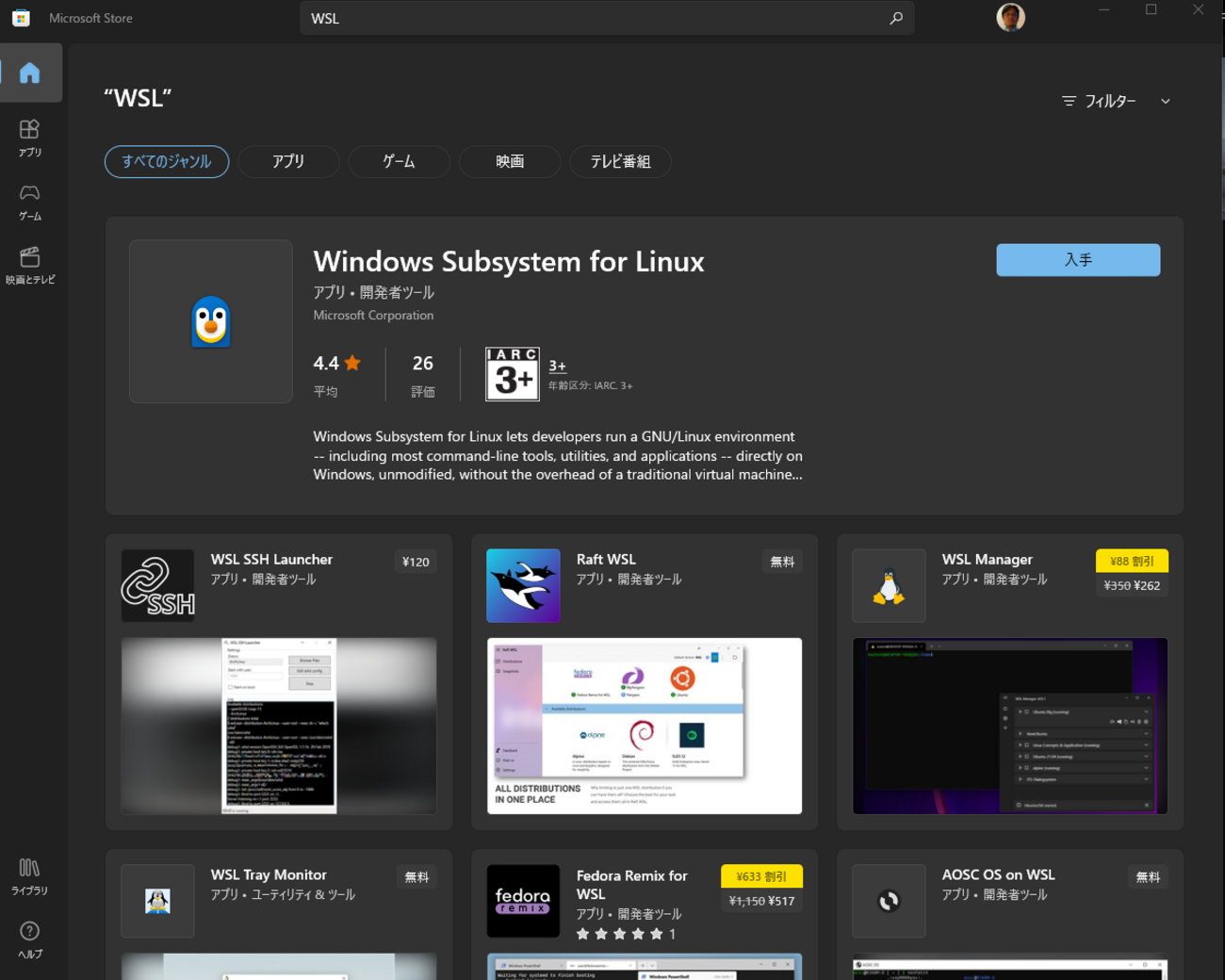The height and width of the screenshot is (980, 1225).
Task: Select the アプリ filter tab
Action: tap(288, 161)
